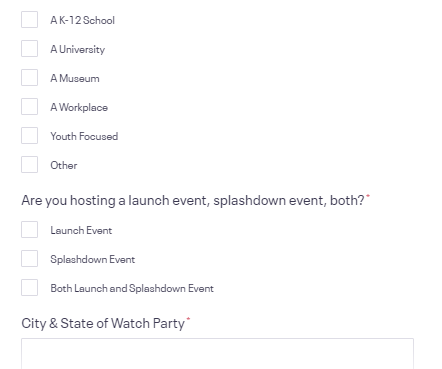
Task: Mark the Other checkbox
Action: coord(29,165)
